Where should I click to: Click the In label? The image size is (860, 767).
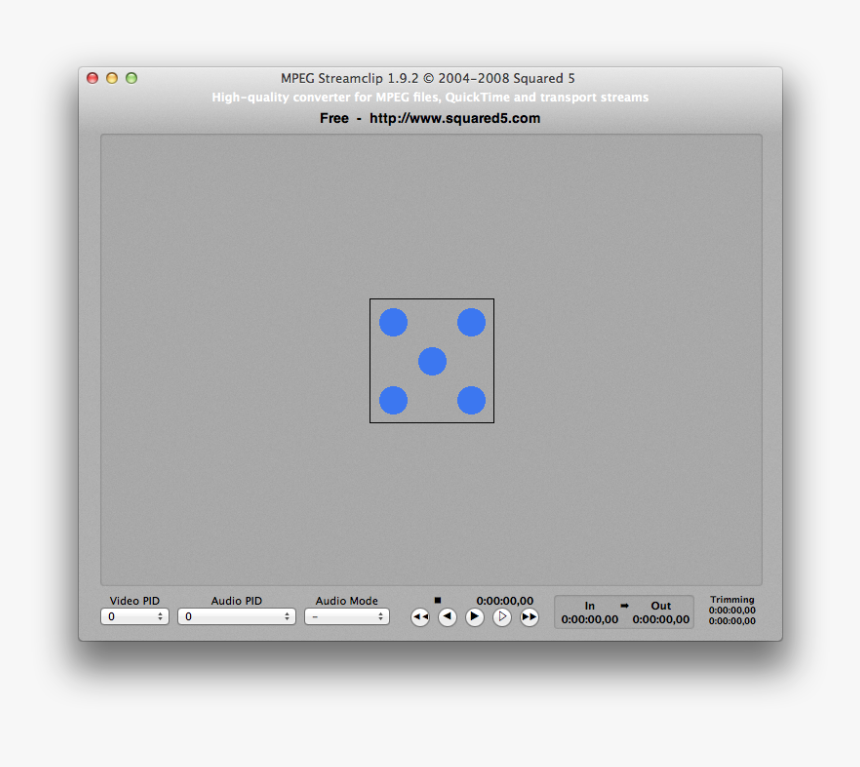click(590, 606)
